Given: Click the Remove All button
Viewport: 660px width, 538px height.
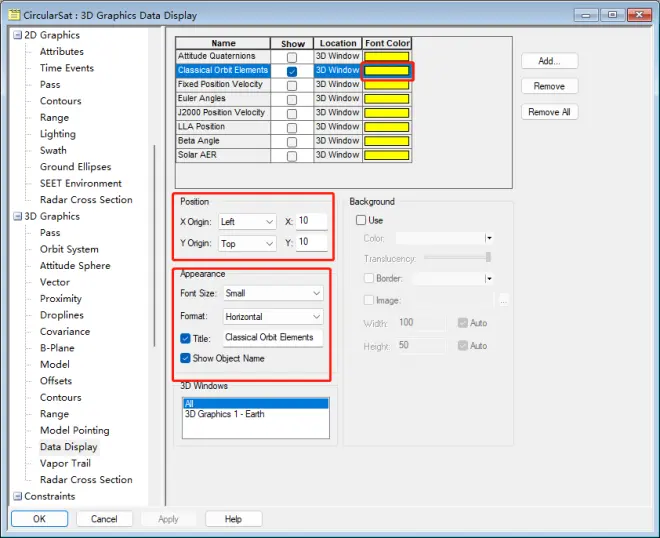Looking at the screenshot, I should [x=549, y=112].
